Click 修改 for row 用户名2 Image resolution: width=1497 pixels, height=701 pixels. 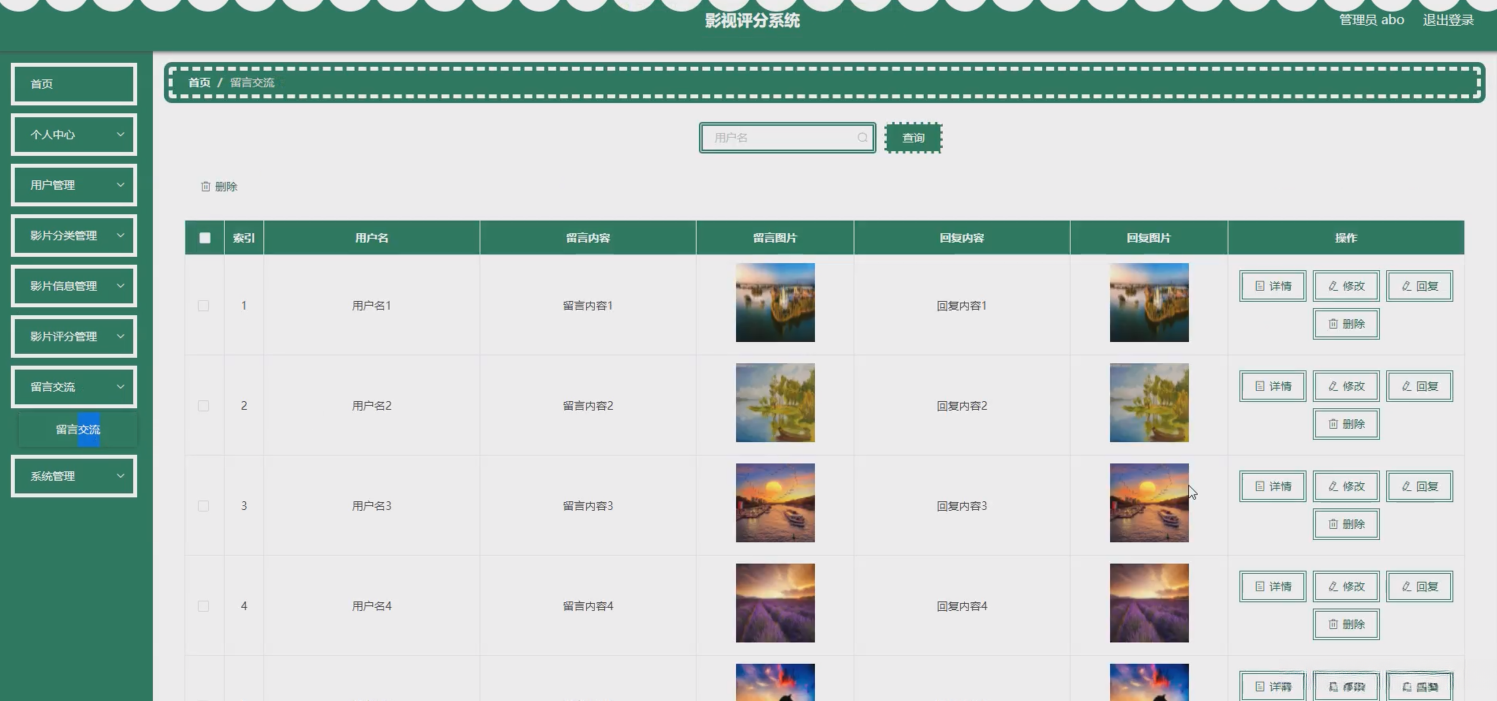(x=1346, y=386)
